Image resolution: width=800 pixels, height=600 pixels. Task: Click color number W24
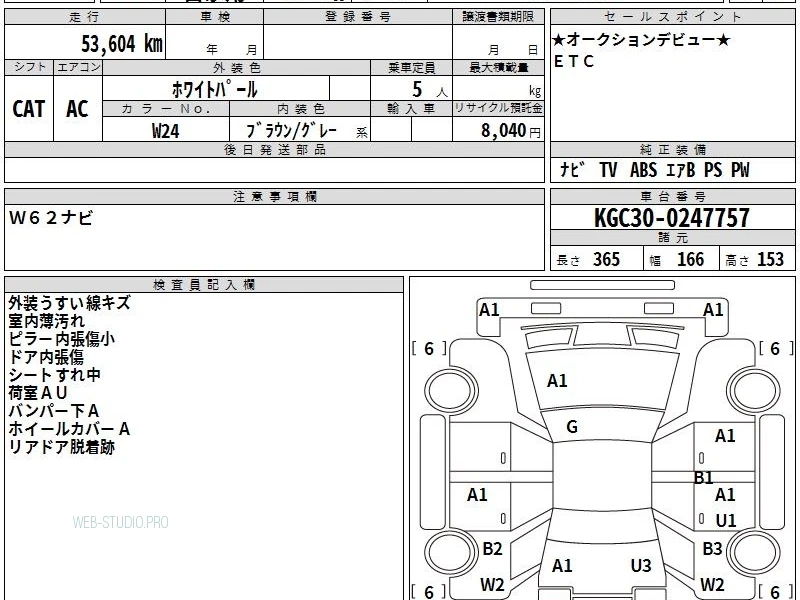coord(165,131)
